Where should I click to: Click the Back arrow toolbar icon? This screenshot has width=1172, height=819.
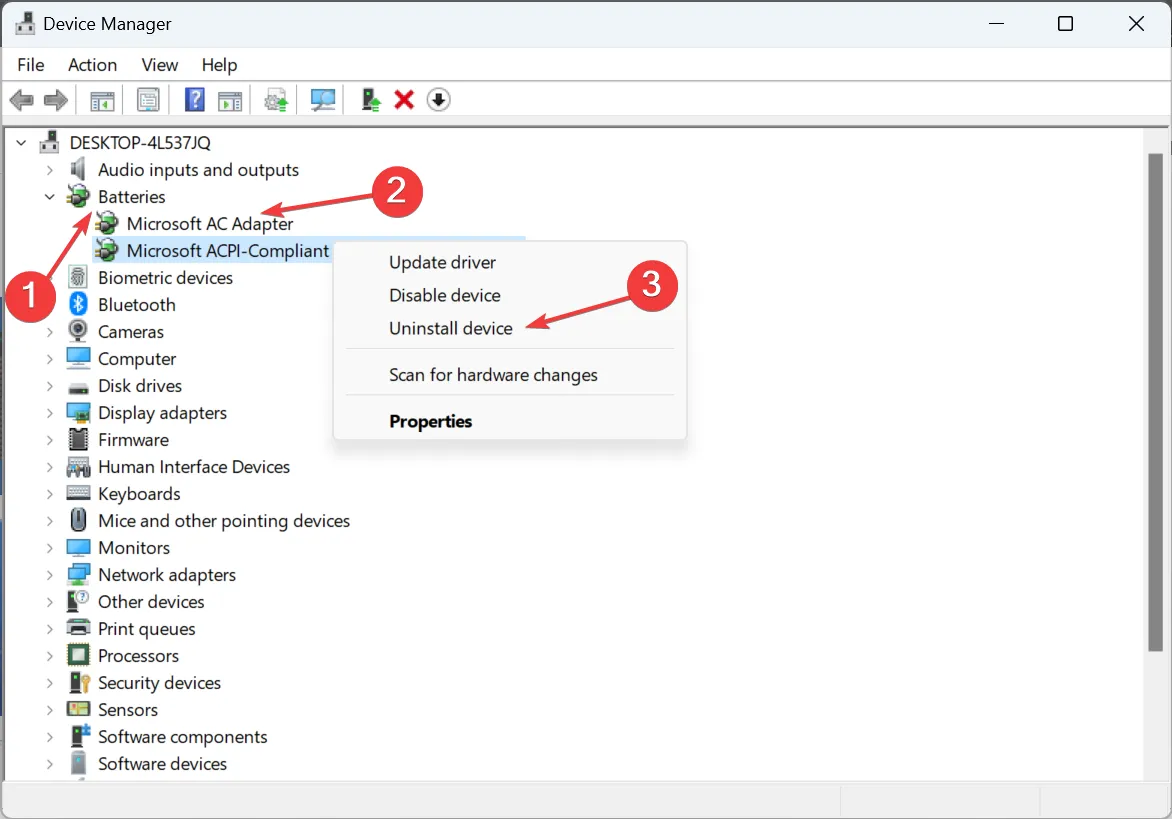tap(22, 99)
